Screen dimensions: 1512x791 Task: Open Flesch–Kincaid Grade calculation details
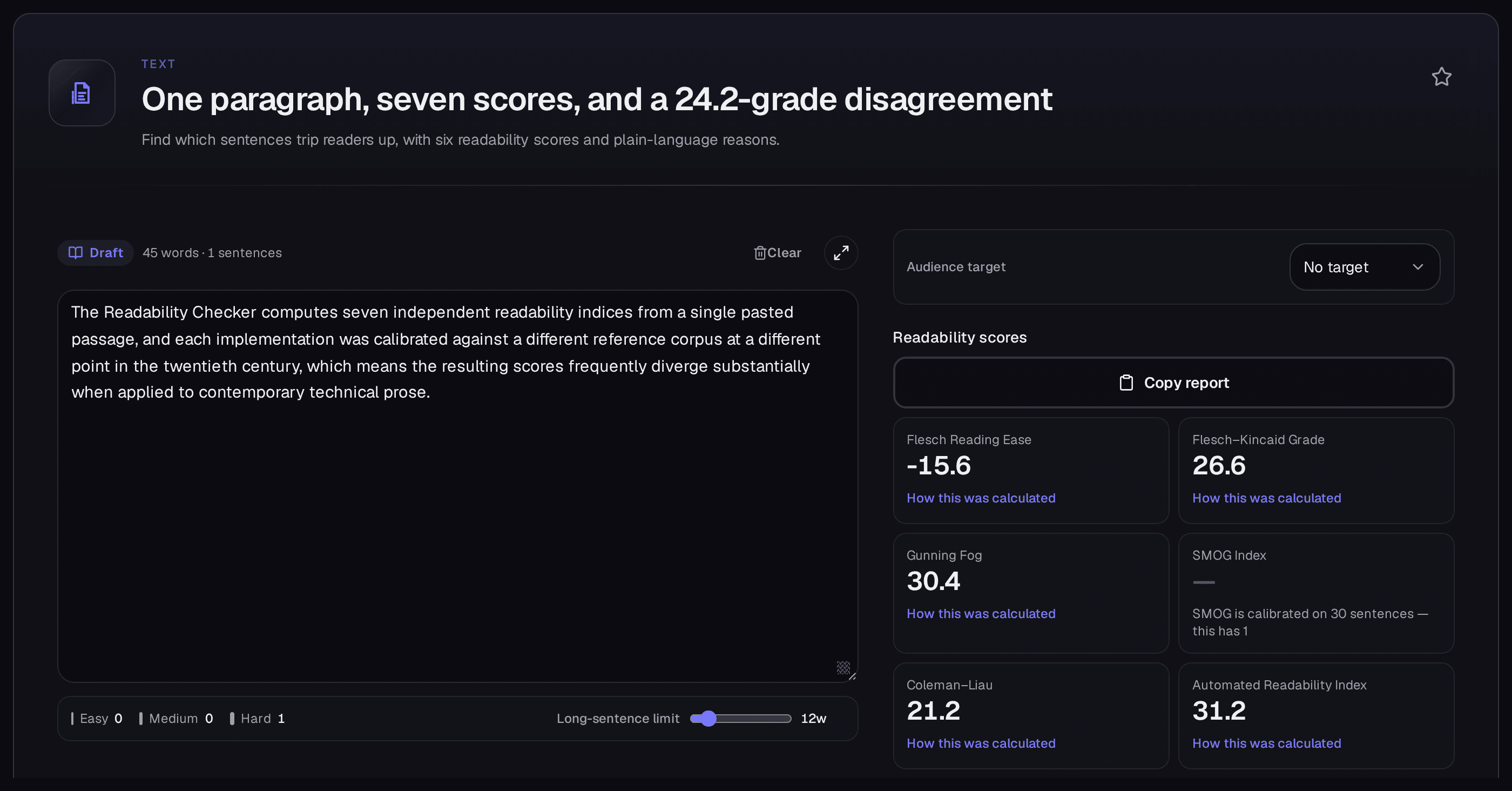point(1266,498)
